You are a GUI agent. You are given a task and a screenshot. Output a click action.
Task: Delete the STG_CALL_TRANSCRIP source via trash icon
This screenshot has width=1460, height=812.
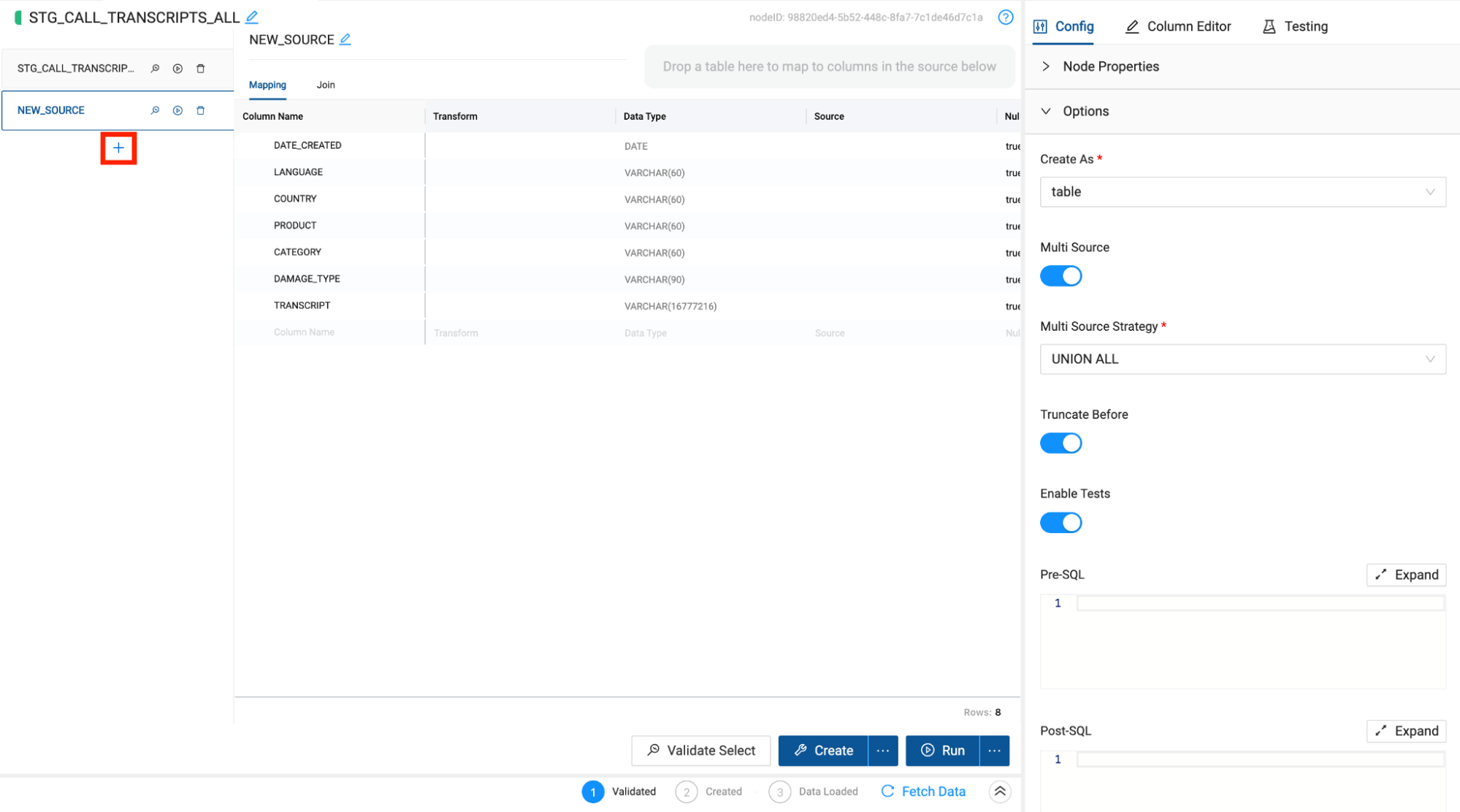pyautogui.click(x=201, y=69)
